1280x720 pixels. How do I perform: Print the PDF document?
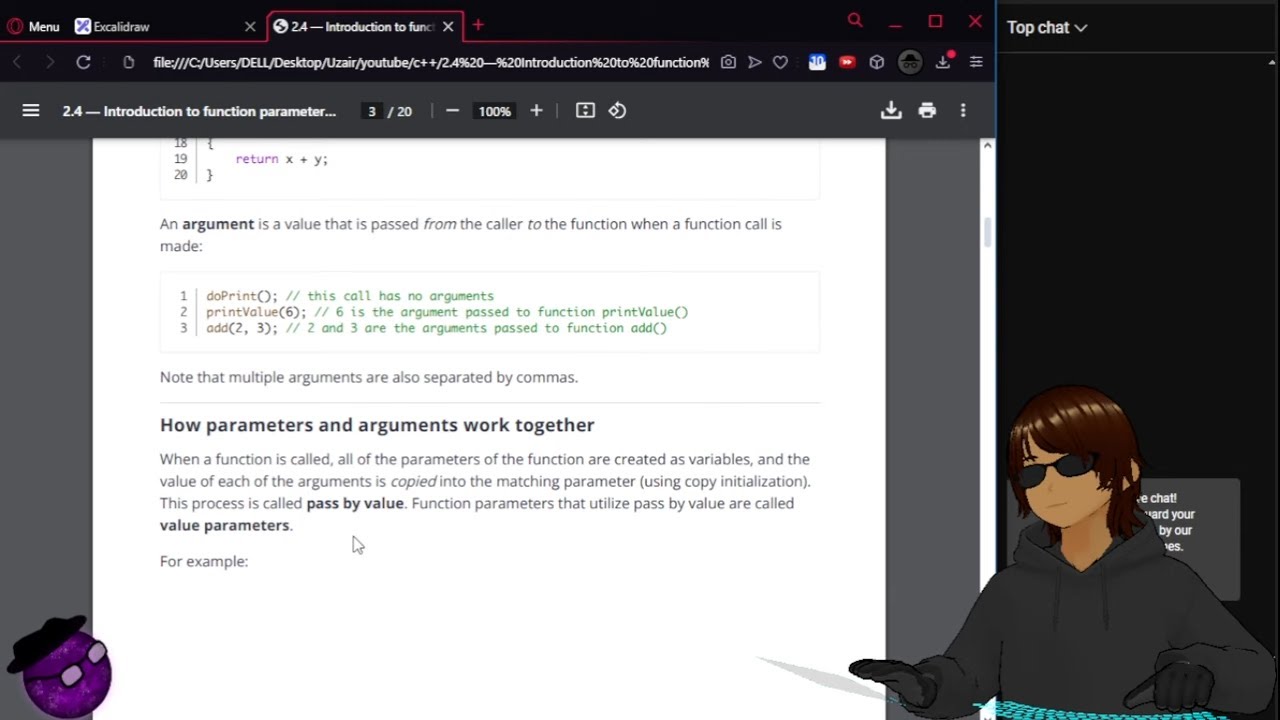[x=927, y=111]
